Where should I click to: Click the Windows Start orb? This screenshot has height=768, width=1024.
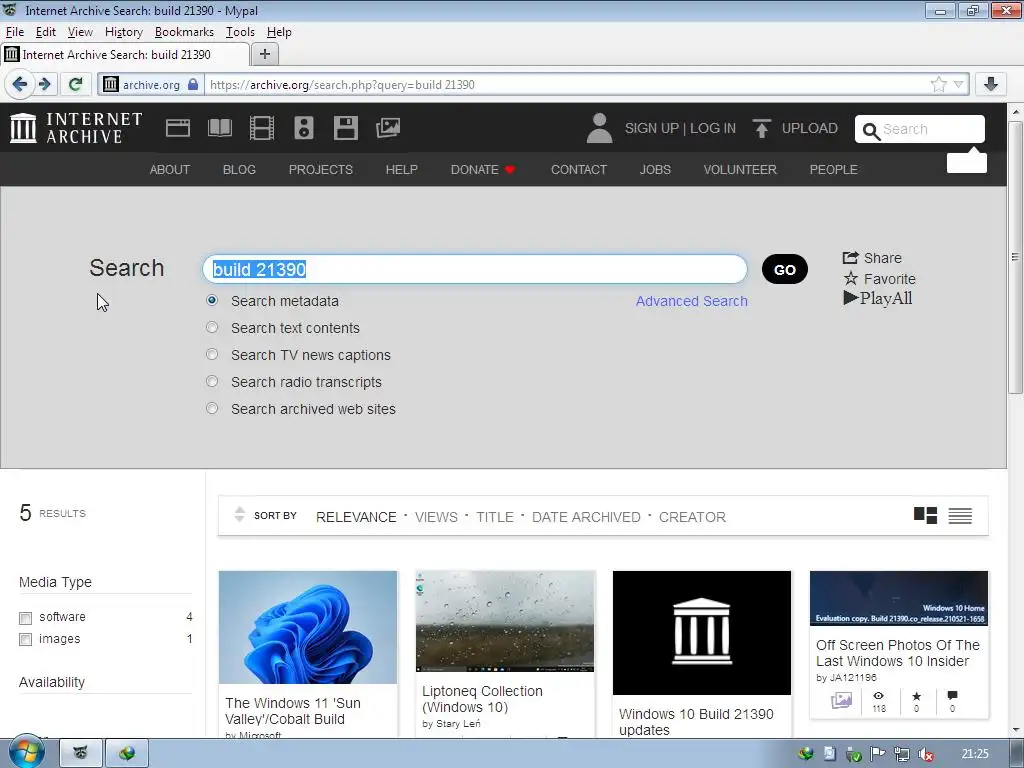[26, 752]
